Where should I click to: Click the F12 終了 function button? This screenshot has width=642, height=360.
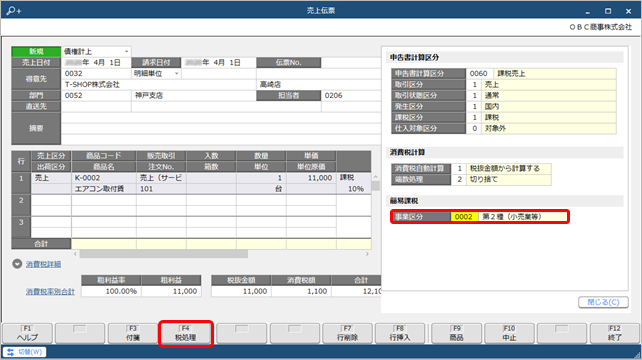(x=615, y=333)
